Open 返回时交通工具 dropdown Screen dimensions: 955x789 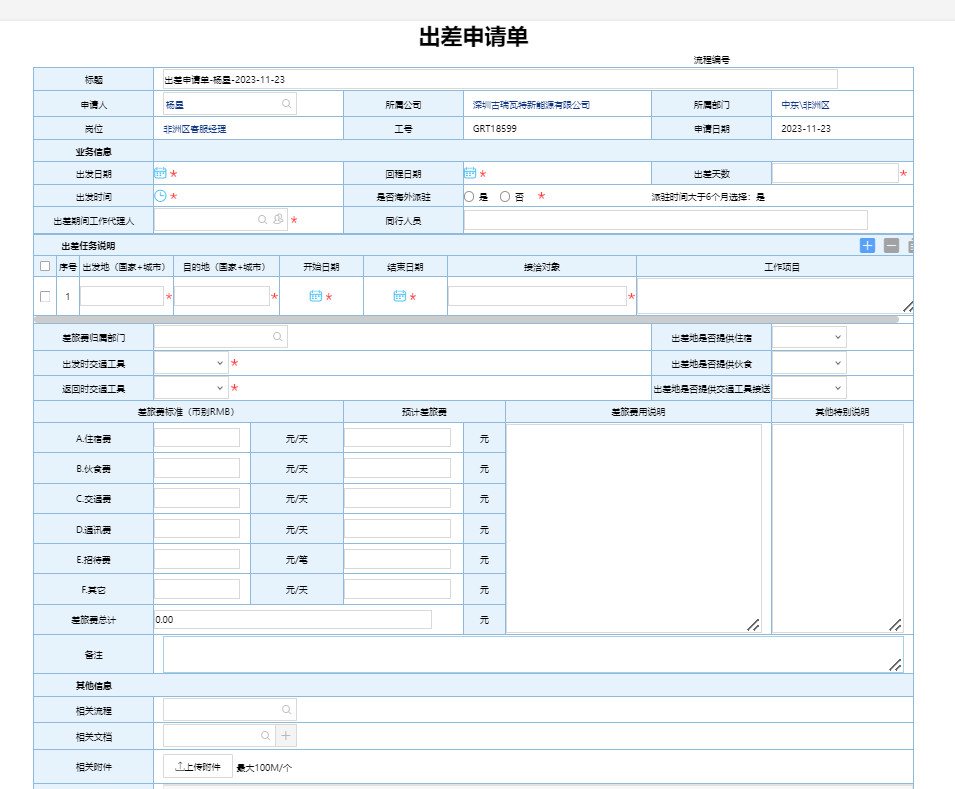coord(191,388)
